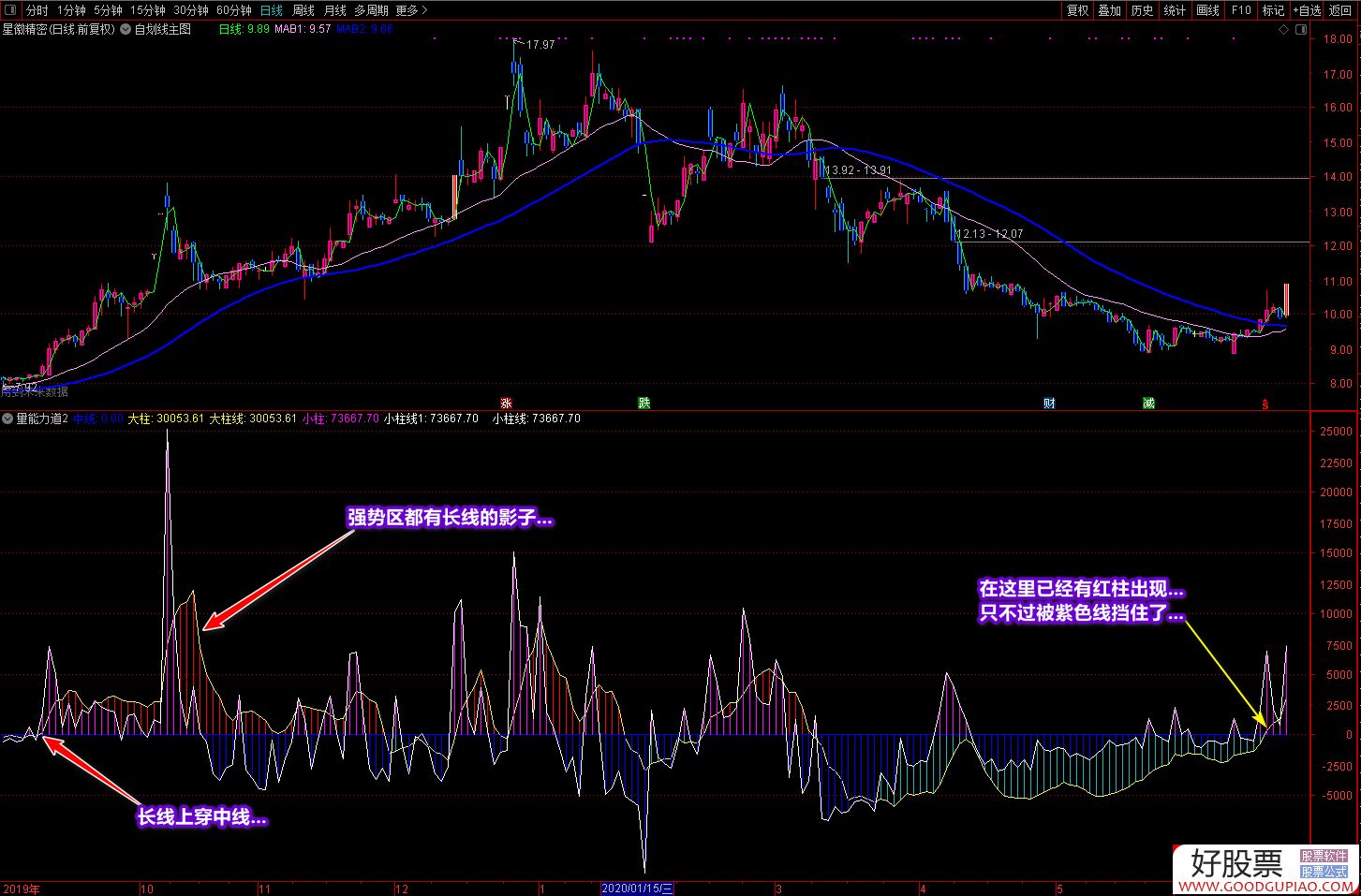Viewport: 1361px width, 896px height.
Task: Click the MAB2 blue line label
Action: coord(364,29)
